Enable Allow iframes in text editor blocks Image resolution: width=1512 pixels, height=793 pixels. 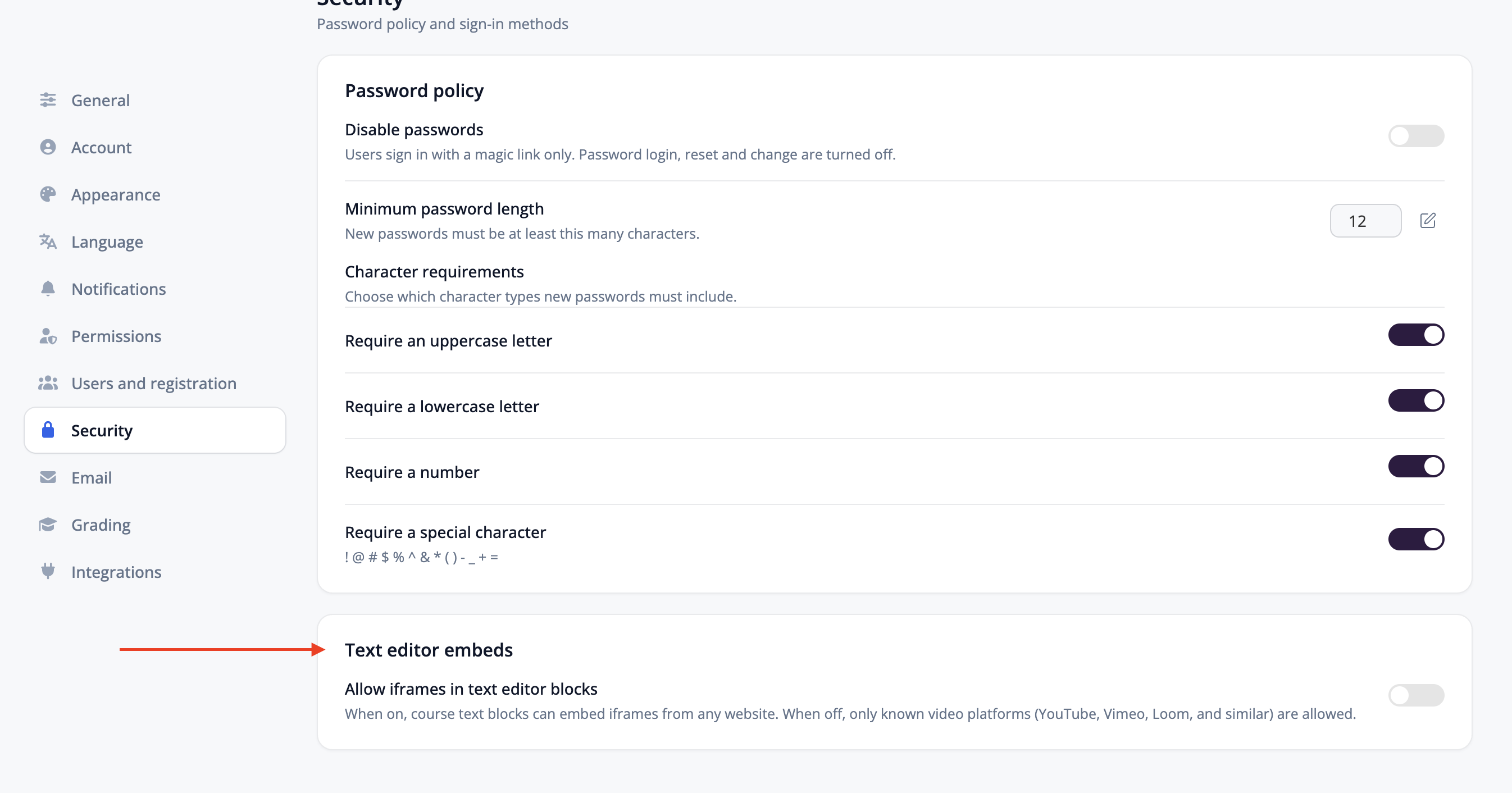pyautogui.click(x=1416, y=695)
